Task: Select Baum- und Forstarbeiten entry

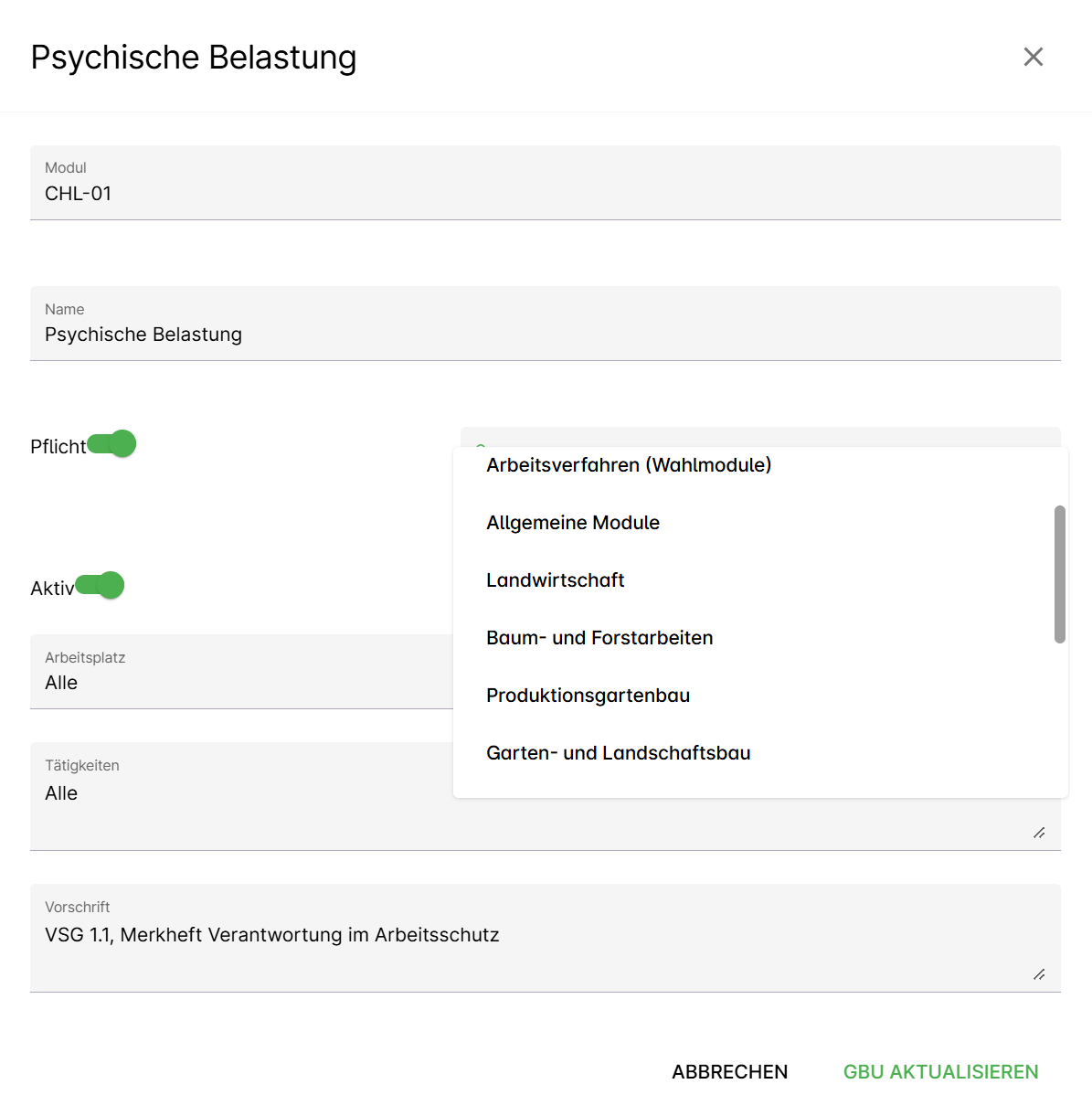Action: click(599, 638)
